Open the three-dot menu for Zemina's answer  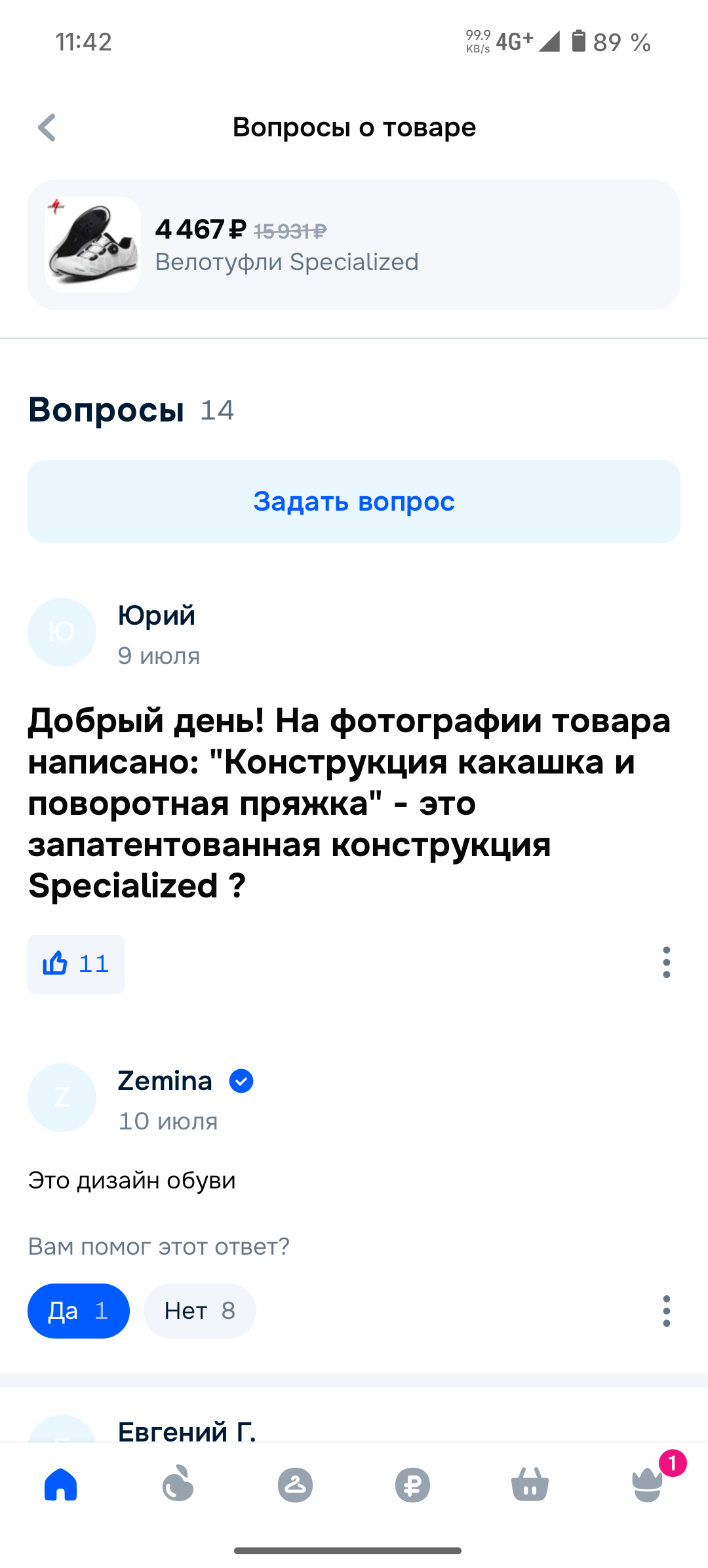click(666, 1310)
